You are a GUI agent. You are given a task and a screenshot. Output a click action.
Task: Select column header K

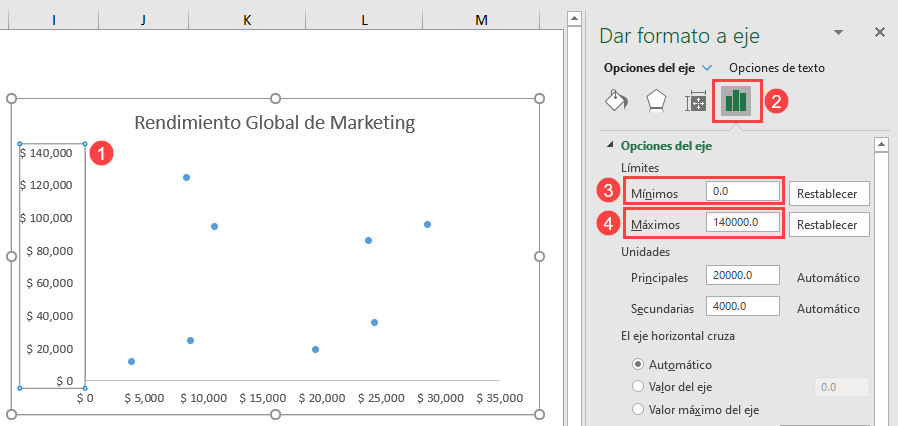click(247, 20)
